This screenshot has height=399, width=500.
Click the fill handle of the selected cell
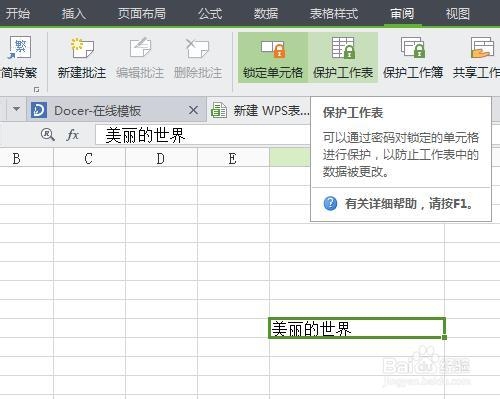coord(444,337)
